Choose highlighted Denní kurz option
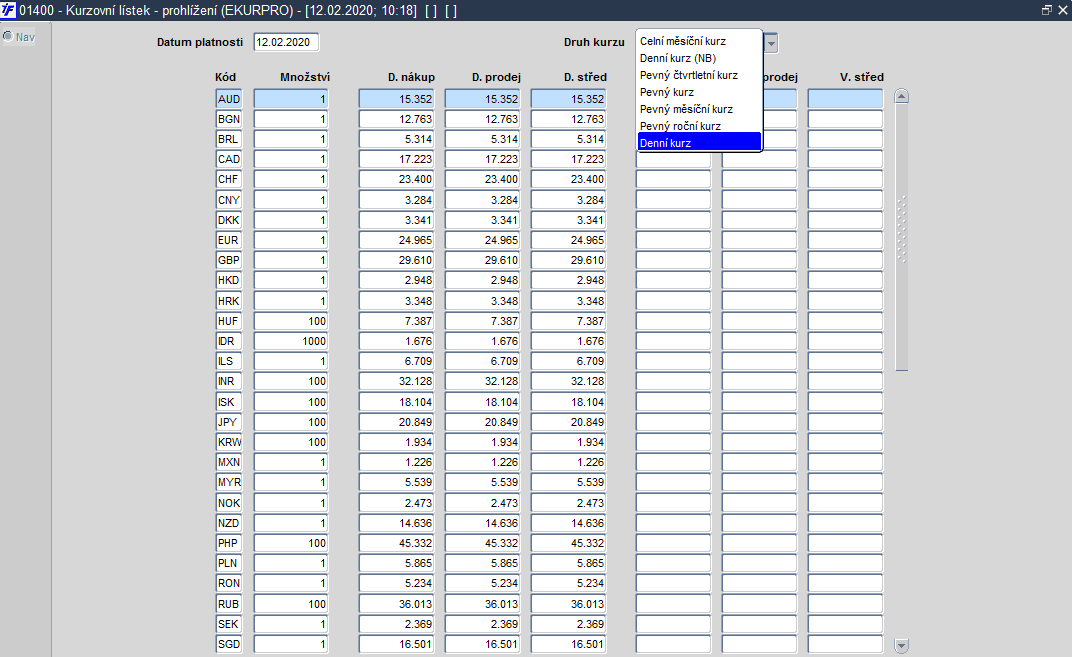1072x657 pixels. (x=699, y=142)
